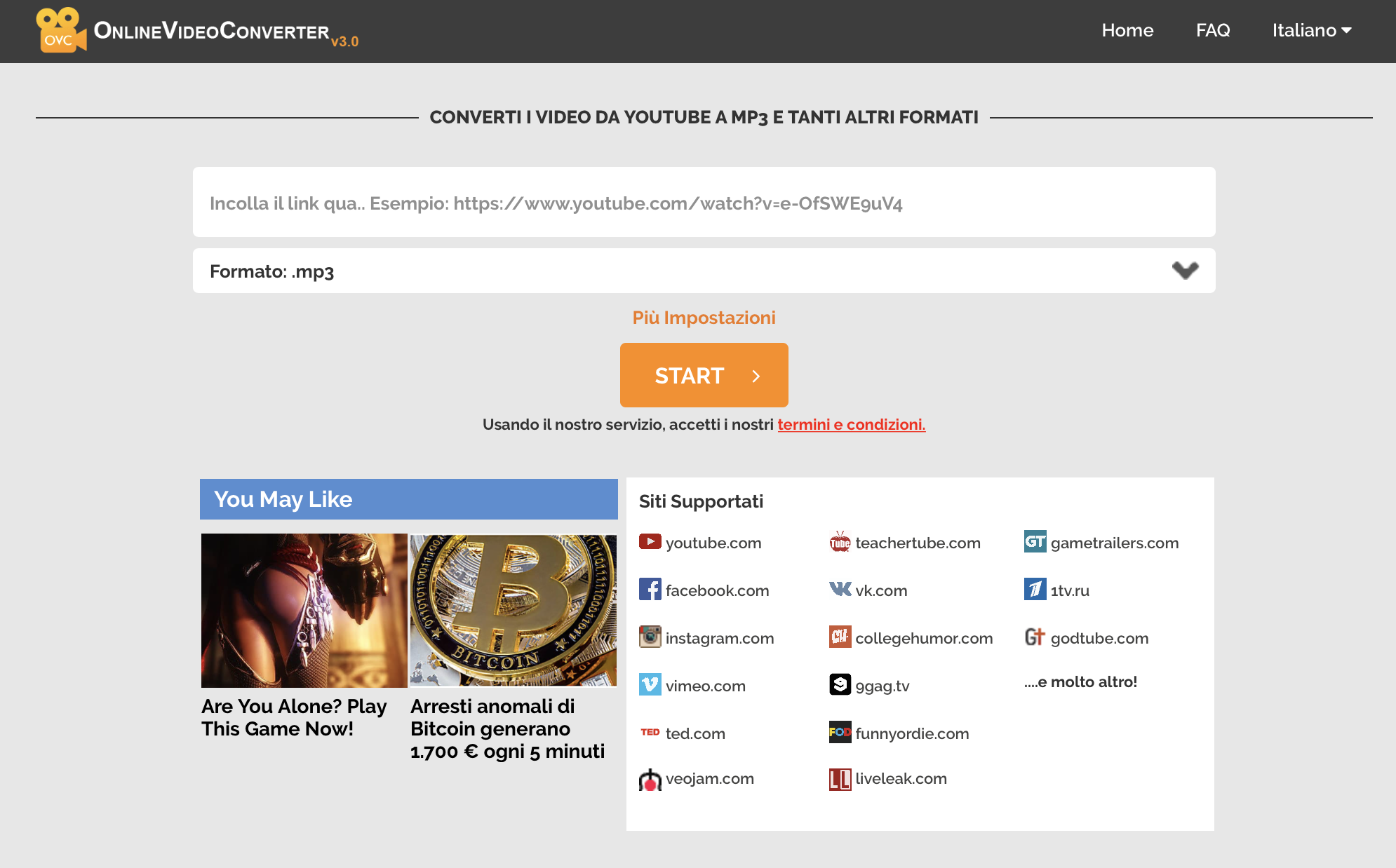Click the TeacherTube icon
The width and height of the screenshot is (1396, 868).
840,542
